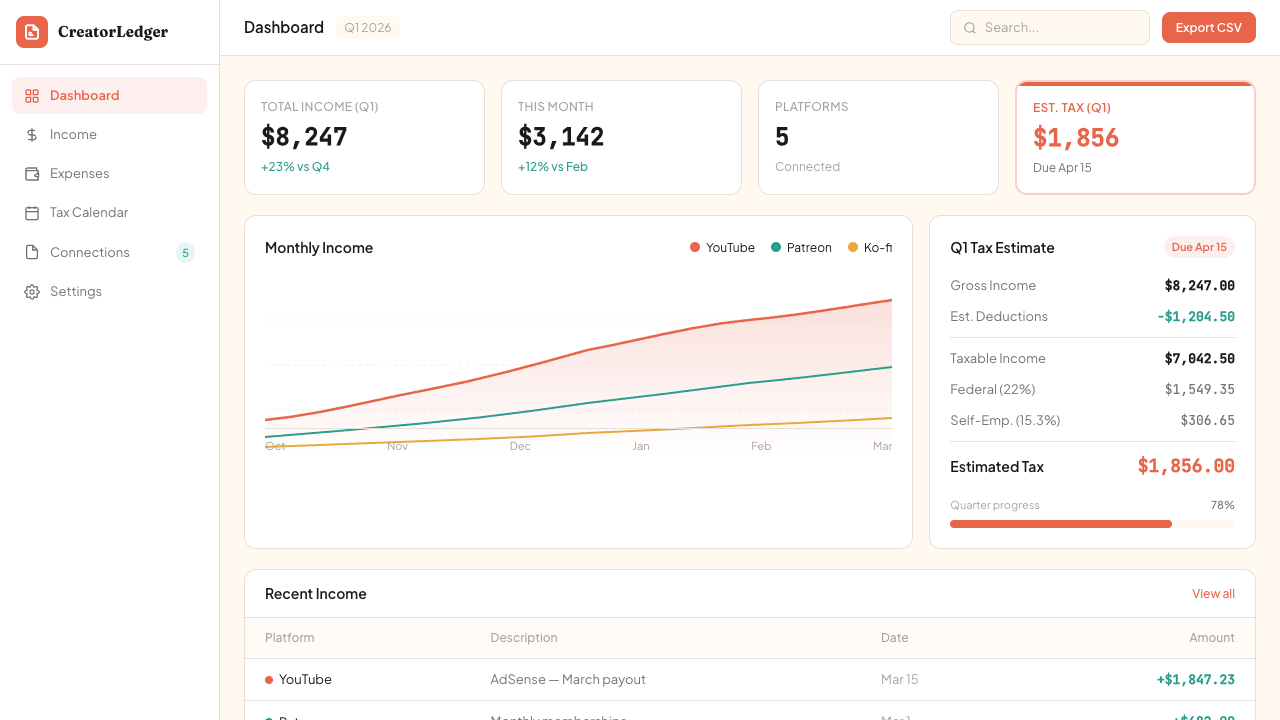Select the YouTube row in Recent Income

click(750, 680)
